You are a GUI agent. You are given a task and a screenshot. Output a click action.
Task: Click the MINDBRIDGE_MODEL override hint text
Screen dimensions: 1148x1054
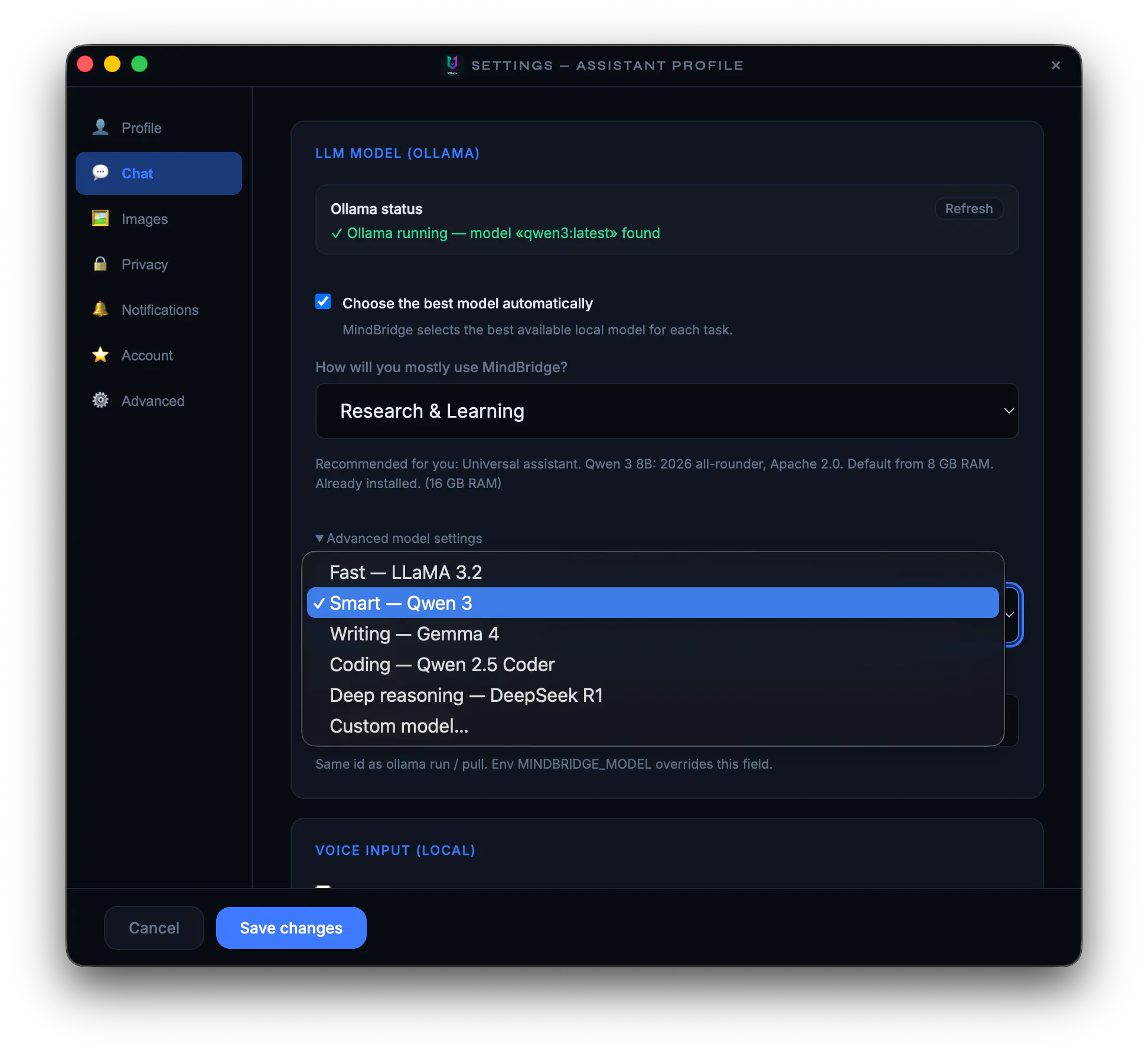coord(544,764)
